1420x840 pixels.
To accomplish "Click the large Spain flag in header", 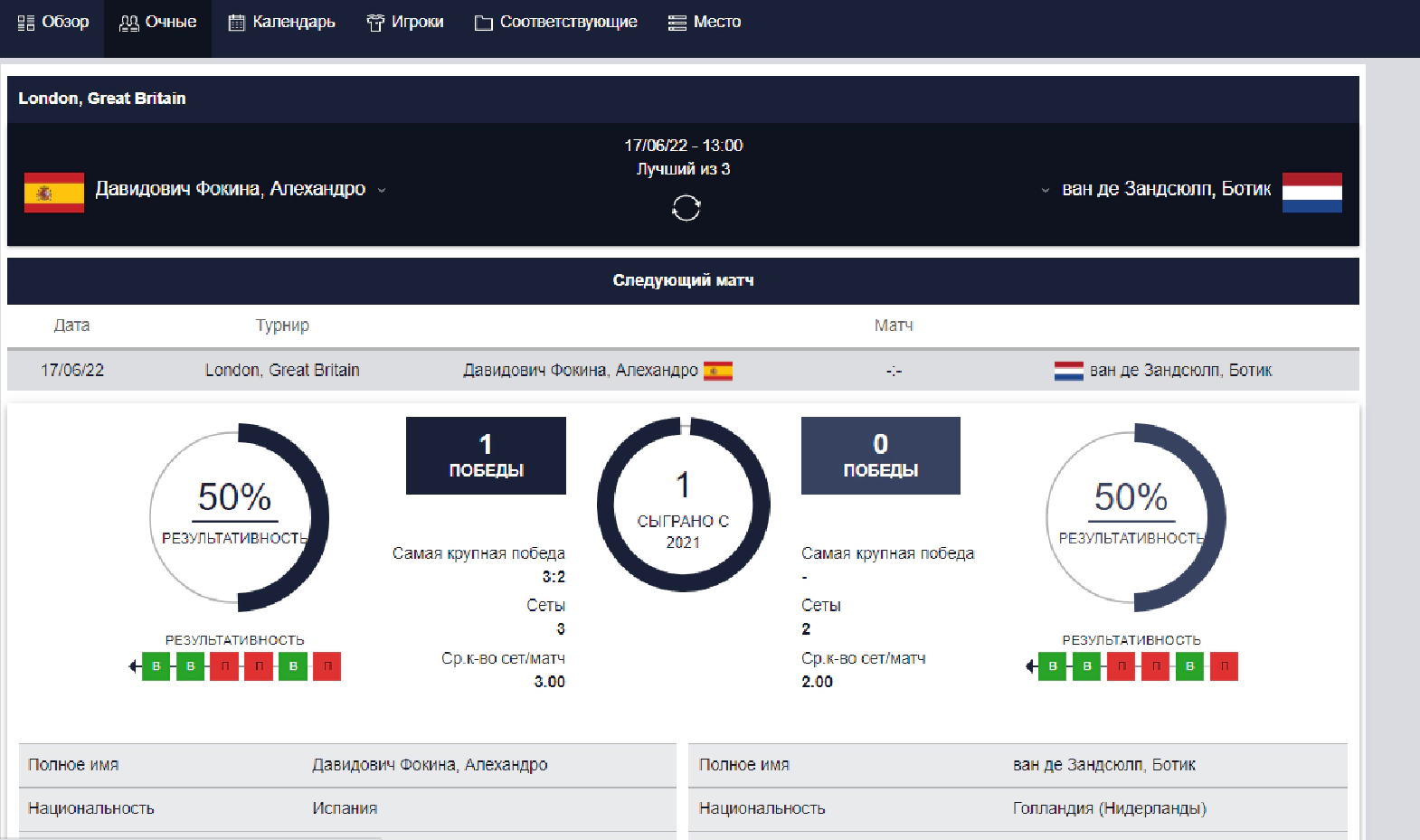I will 54,192.
